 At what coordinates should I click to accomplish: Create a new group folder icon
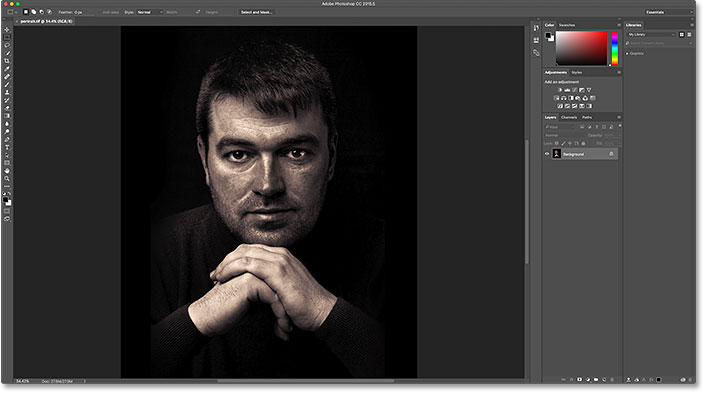click(x=596, y=380)
